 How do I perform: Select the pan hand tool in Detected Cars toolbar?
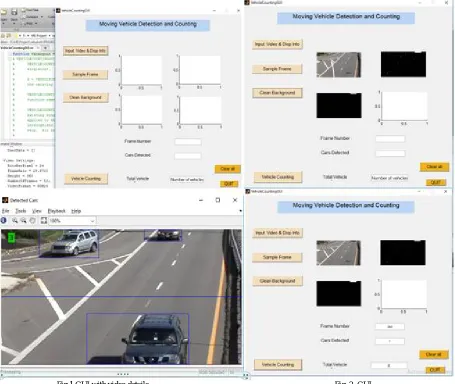click(32, 220)
